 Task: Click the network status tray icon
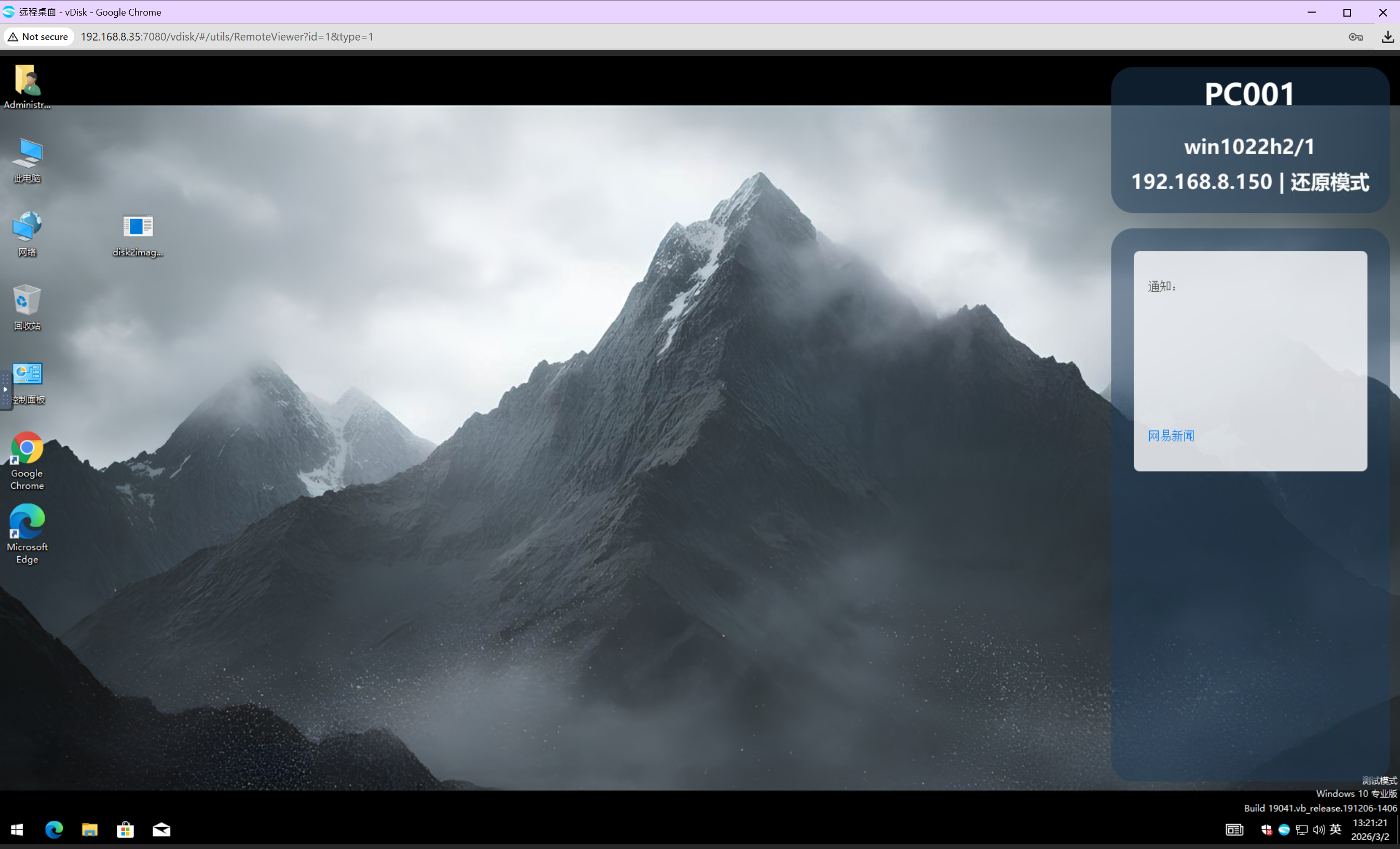1302,830
